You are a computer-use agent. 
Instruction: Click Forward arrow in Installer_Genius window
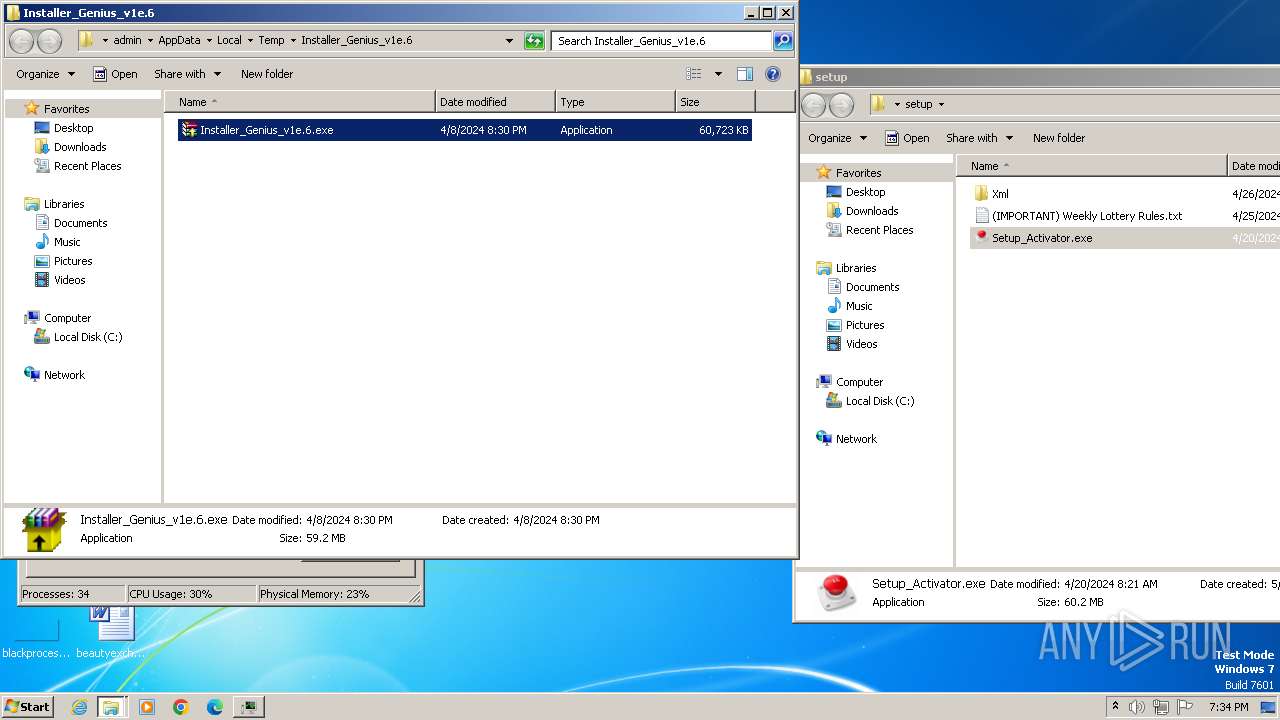coord(49,41)
